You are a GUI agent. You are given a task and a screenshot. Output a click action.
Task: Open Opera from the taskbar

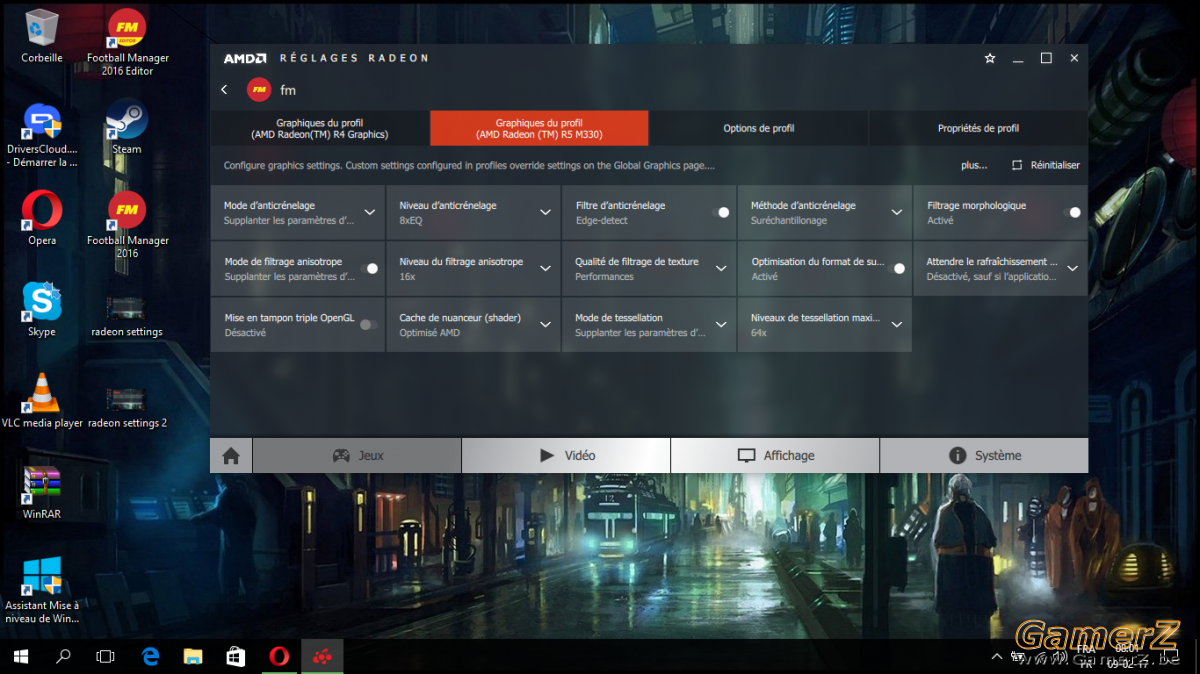279,657
